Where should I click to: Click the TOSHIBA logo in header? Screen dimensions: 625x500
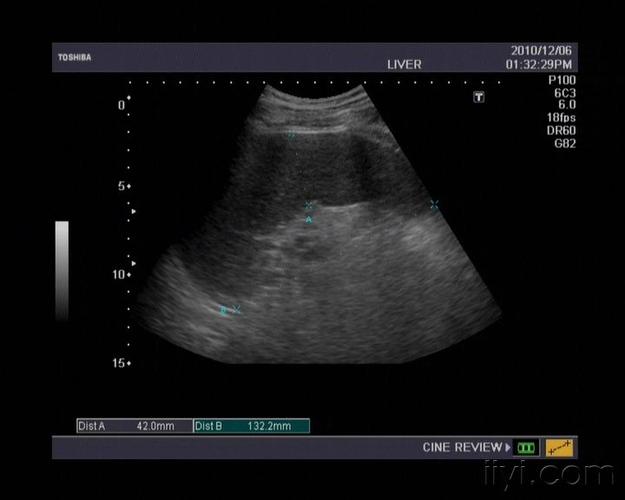pos(74,58)
